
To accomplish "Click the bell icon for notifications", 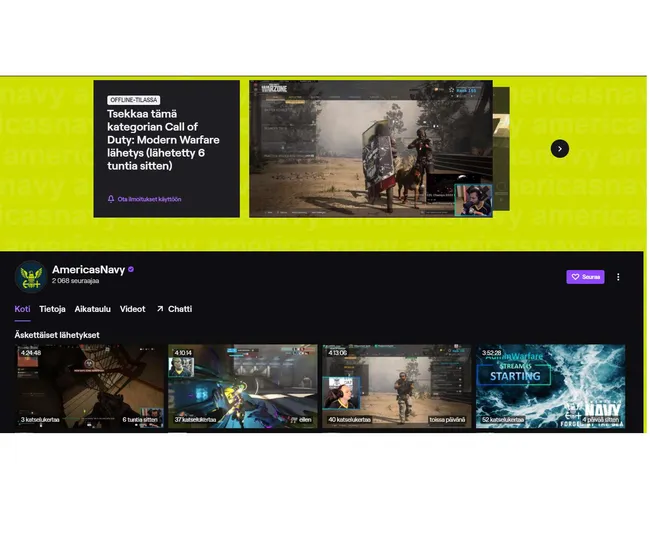I will [111, 199].
